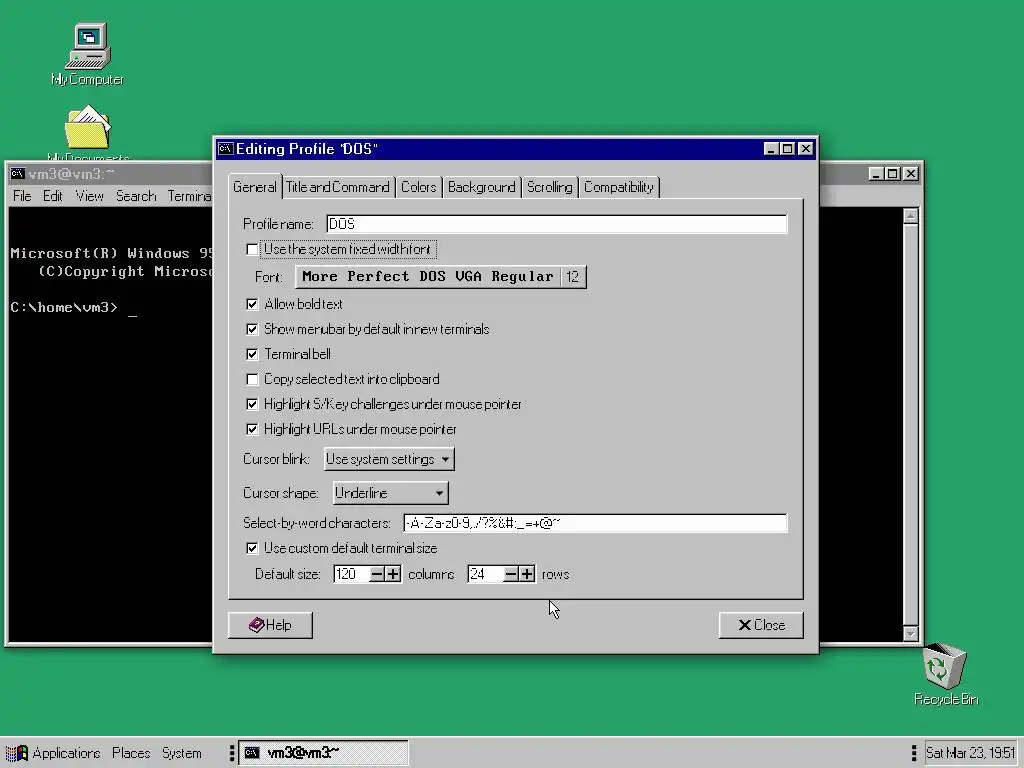This screenshot has width=1024, height=768.
Task: Toggle 'Use custom default terminal size'
Action: click(252, 548)
